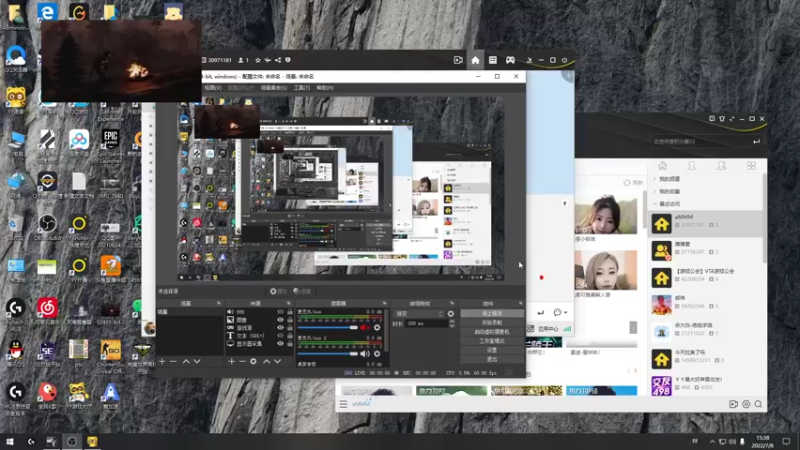Open the scene transition type dropdown

418,314
